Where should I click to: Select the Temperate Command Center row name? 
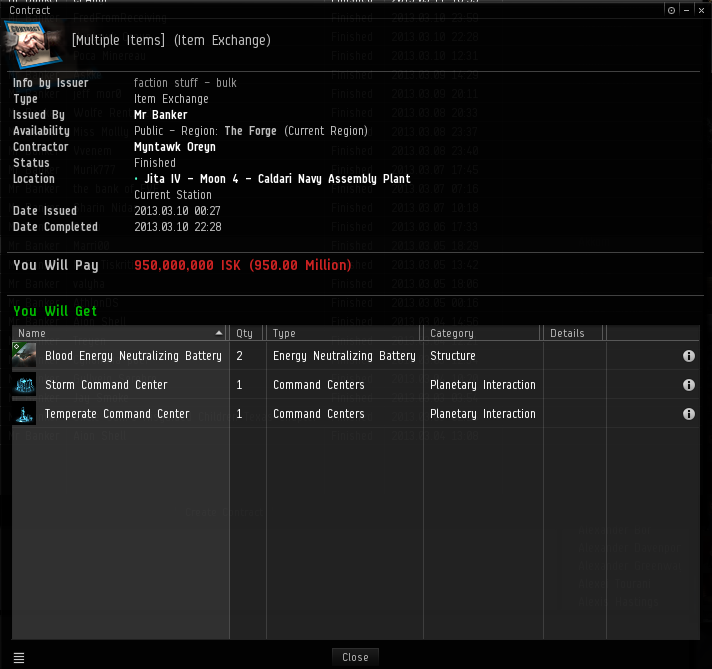117,414
